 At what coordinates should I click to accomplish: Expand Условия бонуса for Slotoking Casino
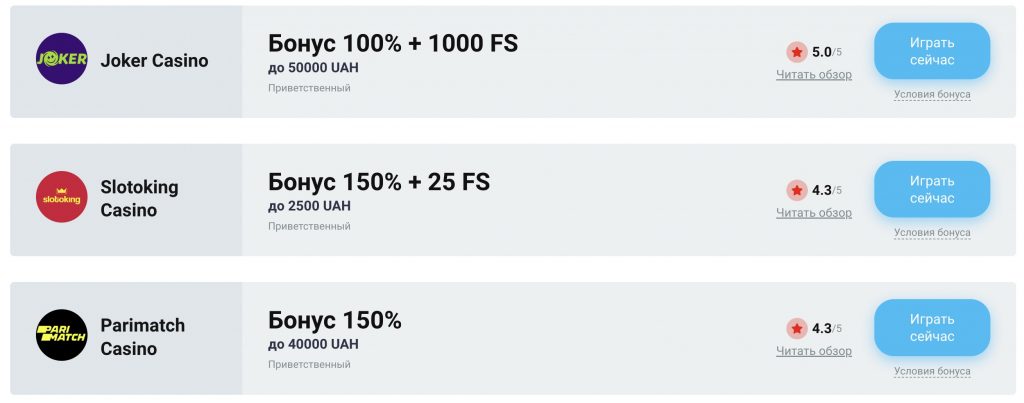click(932, 233)
